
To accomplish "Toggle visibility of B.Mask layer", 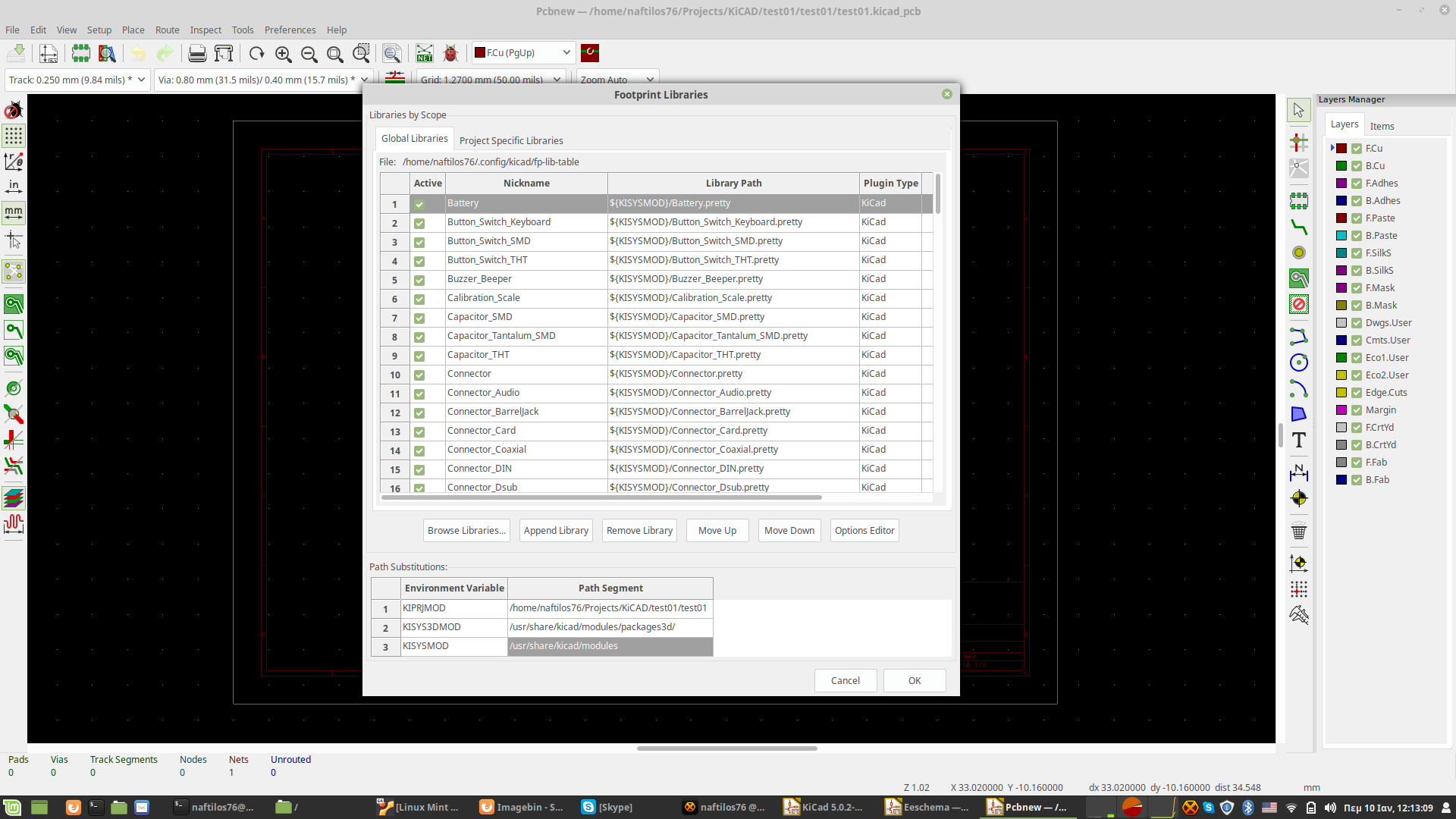I will tap(1357, 306).
